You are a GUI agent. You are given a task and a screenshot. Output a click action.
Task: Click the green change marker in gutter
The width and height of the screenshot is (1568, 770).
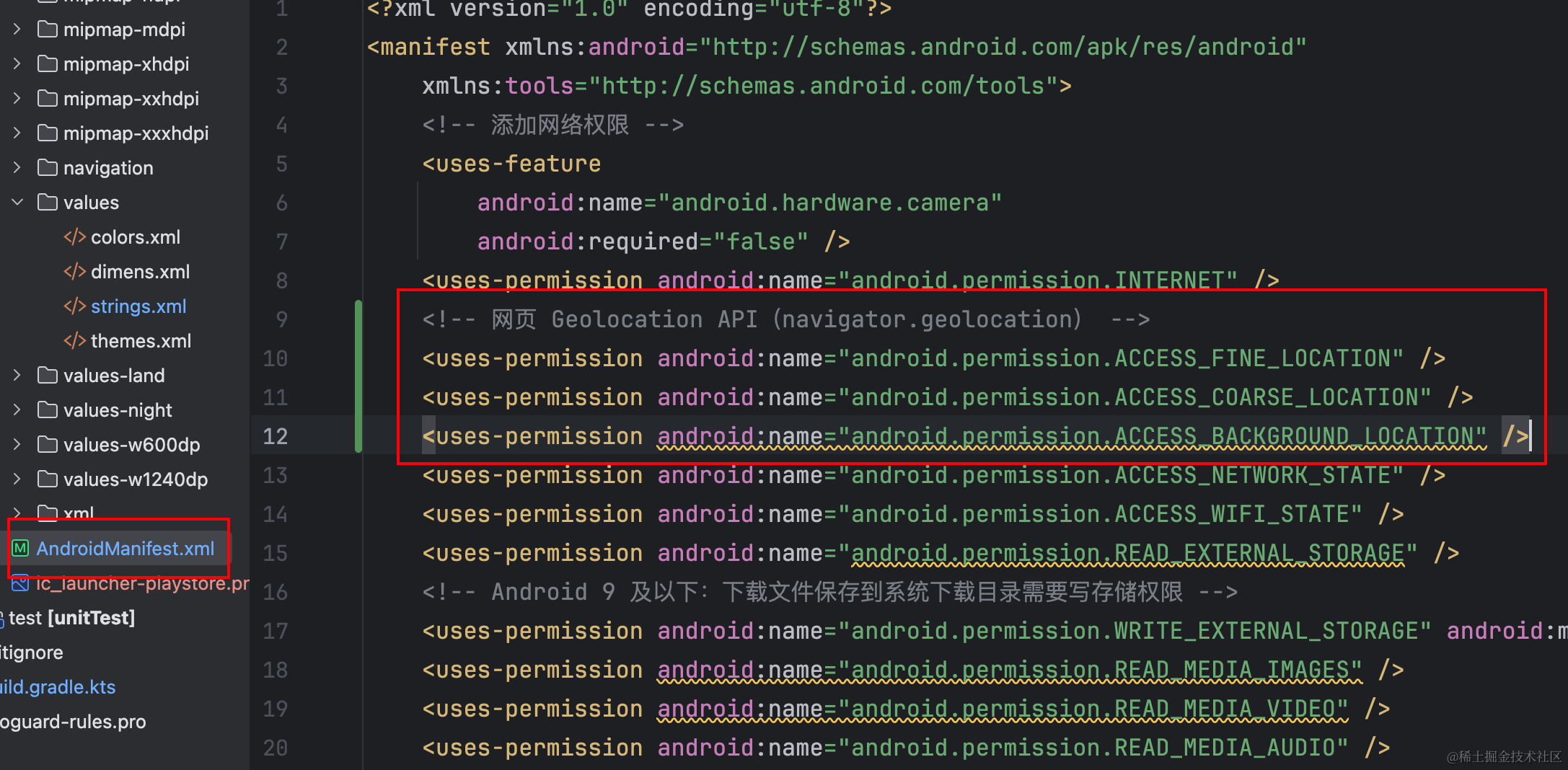pos(358,378)
